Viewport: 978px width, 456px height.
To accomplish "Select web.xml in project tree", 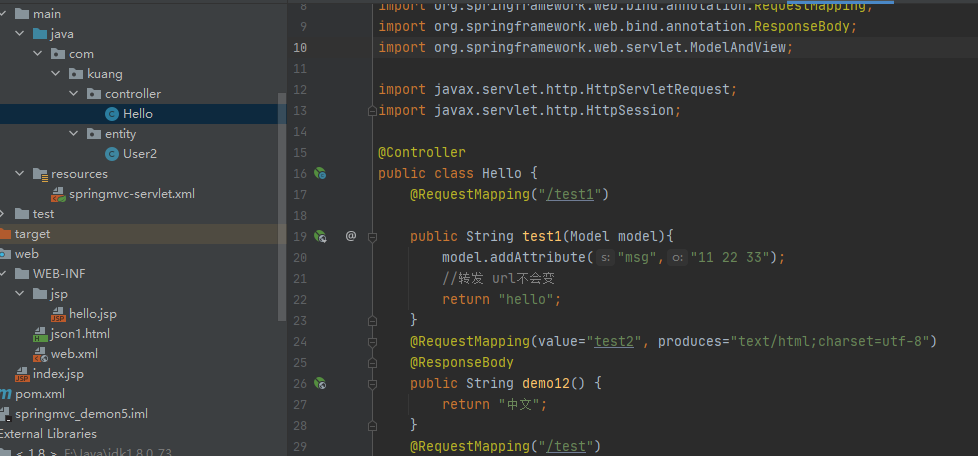I will [74, 354].
